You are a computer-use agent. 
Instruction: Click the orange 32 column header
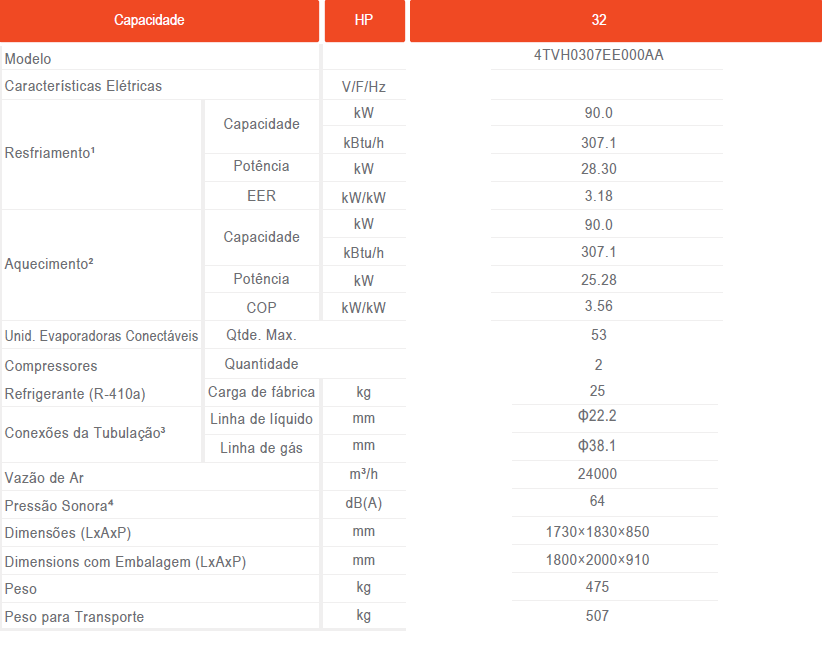(x=599, y=20)
